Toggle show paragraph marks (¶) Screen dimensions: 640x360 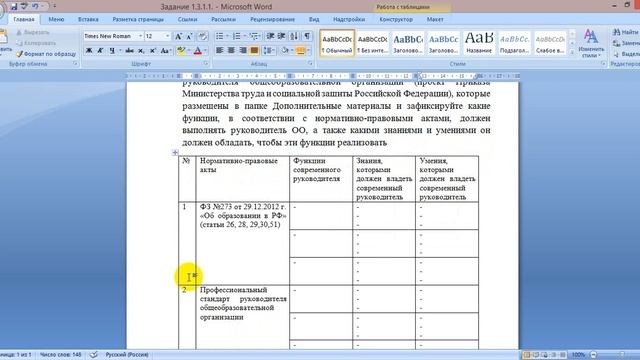[307, 36]
